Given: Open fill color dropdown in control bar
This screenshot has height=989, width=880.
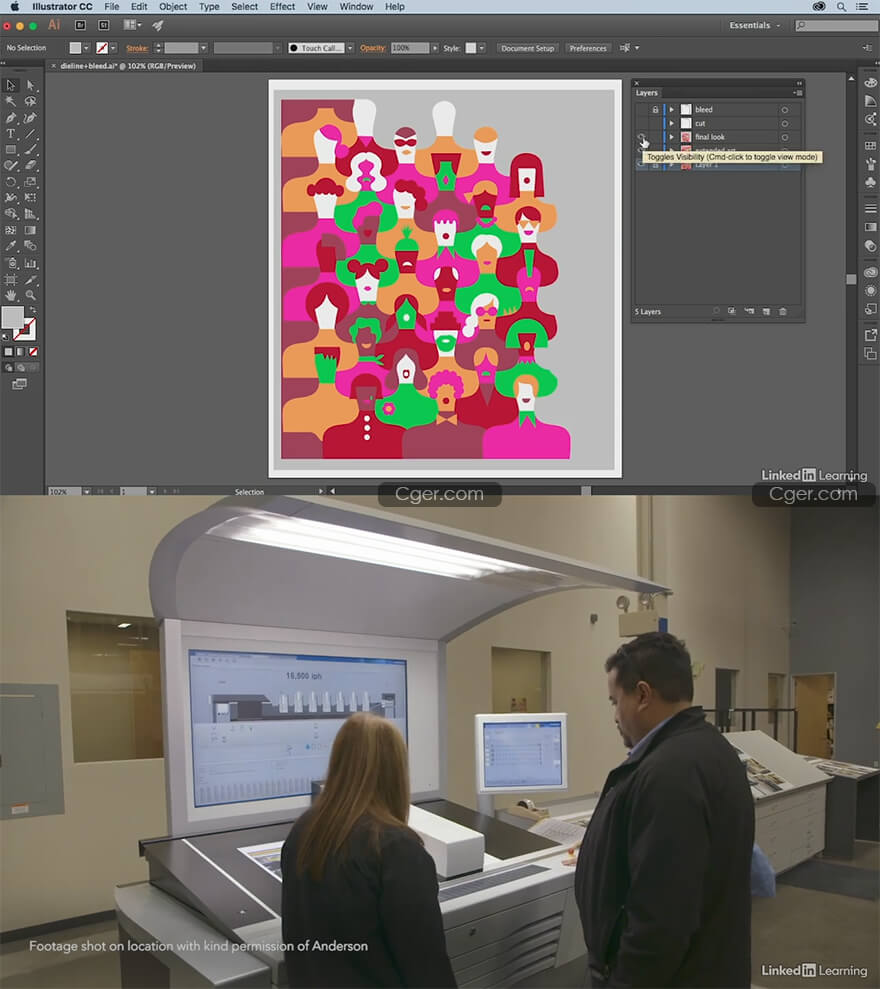Looking at the screenshot, I should 86,48.
